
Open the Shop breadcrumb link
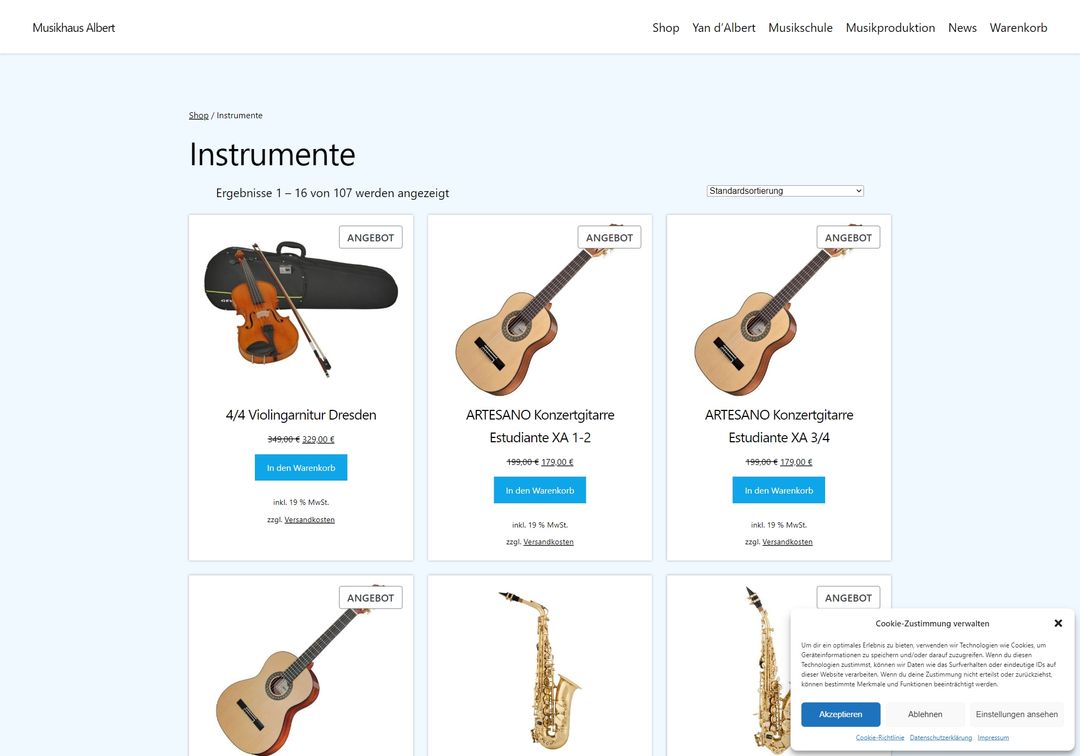point(198,116)
